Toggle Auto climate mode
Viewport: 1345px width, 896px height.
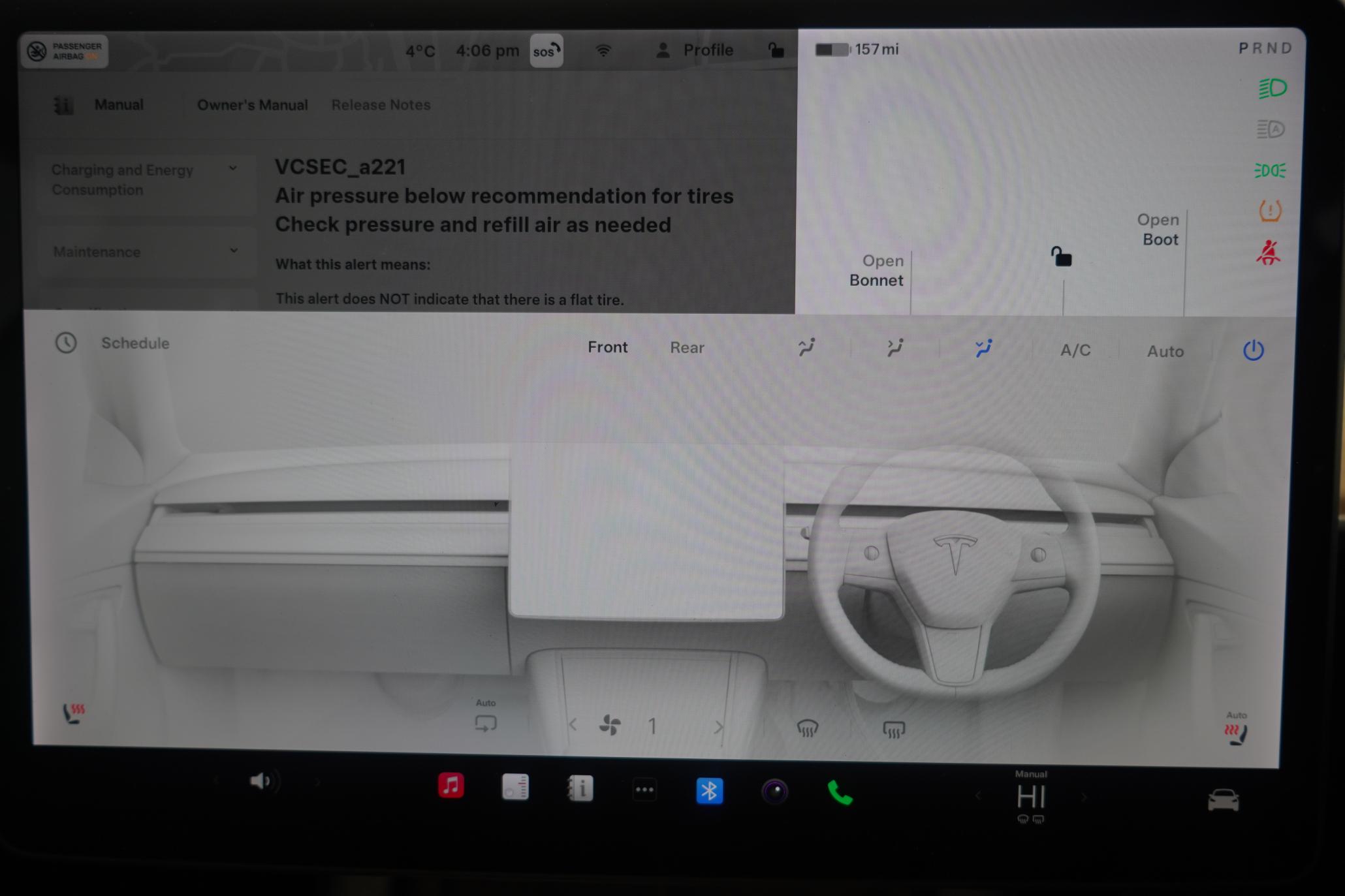[x=1164, y=350]
